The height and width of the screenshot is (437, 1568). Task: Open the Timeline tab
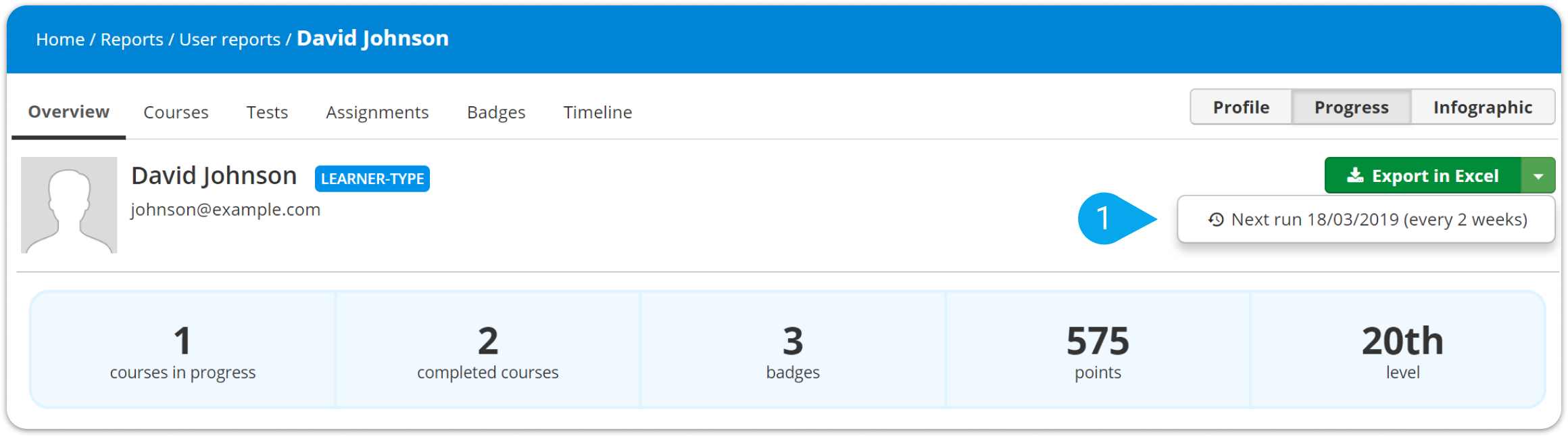[x=597, y=112]
